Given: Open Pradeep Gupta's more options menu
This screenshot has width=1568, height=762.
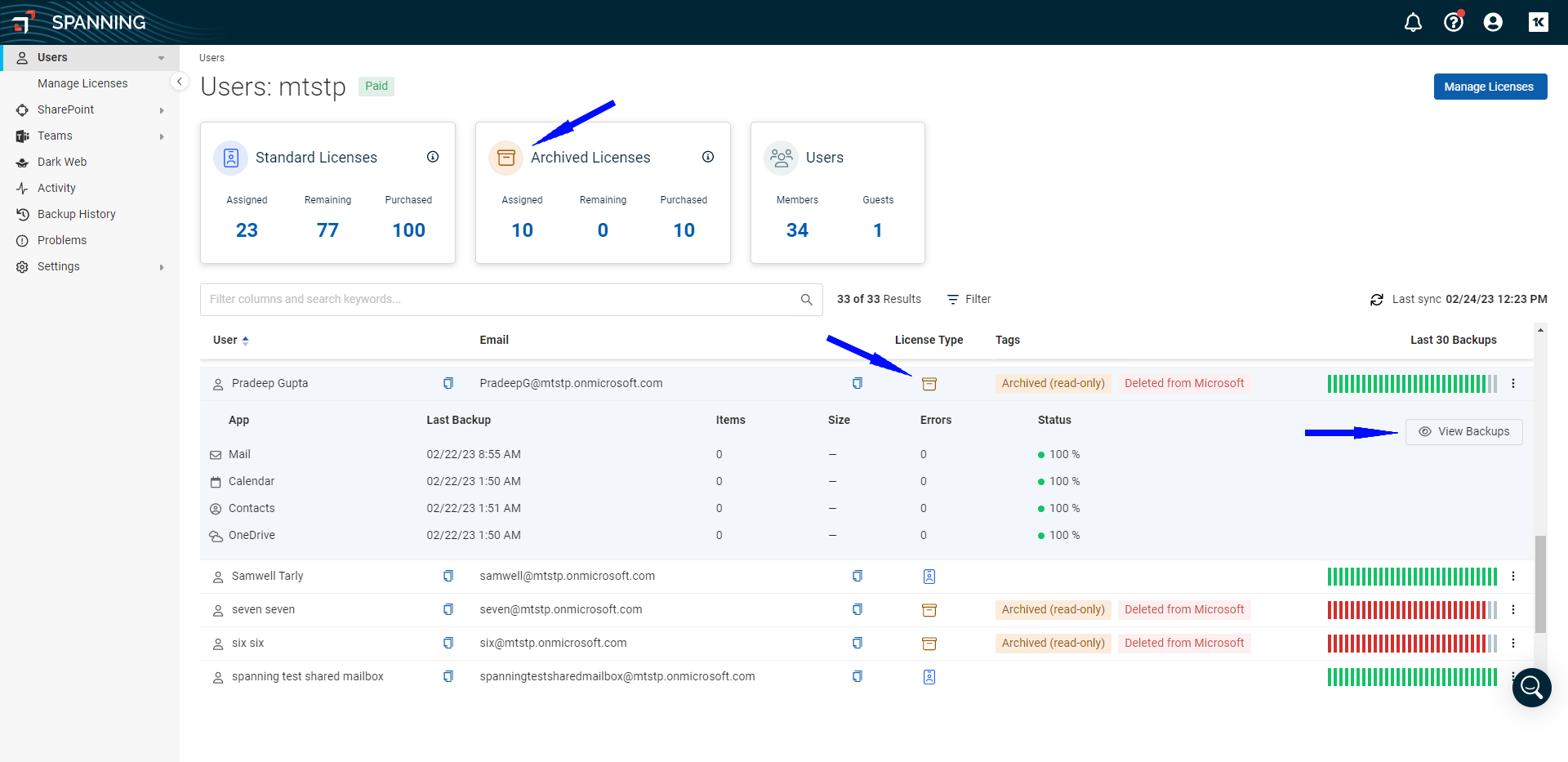Looking at the screenshot, I should 1513,383.
